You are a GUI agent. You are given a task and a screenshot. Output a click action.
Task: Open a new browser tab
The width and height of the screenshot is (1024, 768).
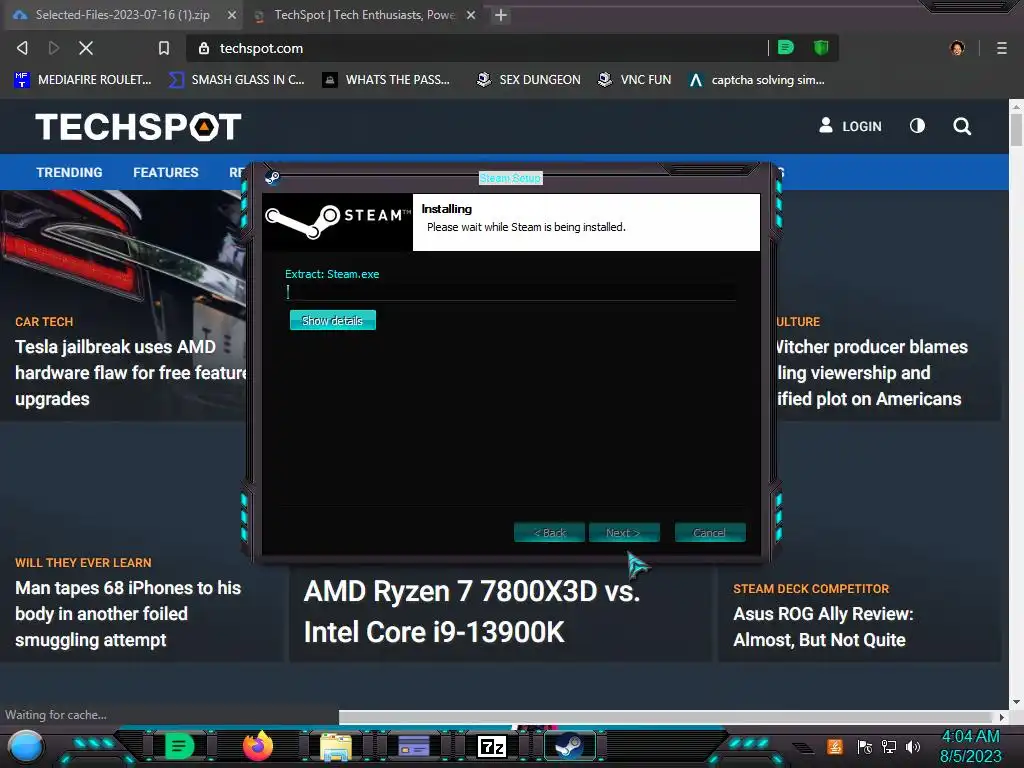(x=501, y=15)
